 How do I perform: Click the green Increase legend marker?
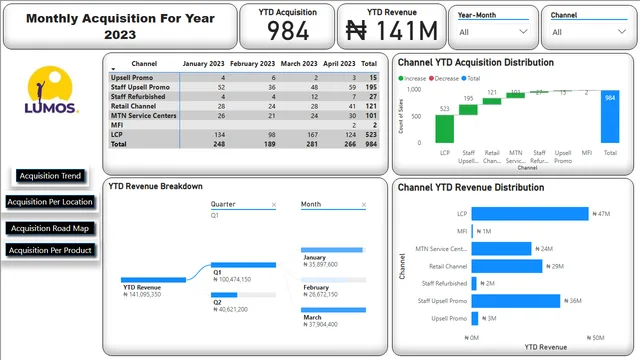click(401, 78)
